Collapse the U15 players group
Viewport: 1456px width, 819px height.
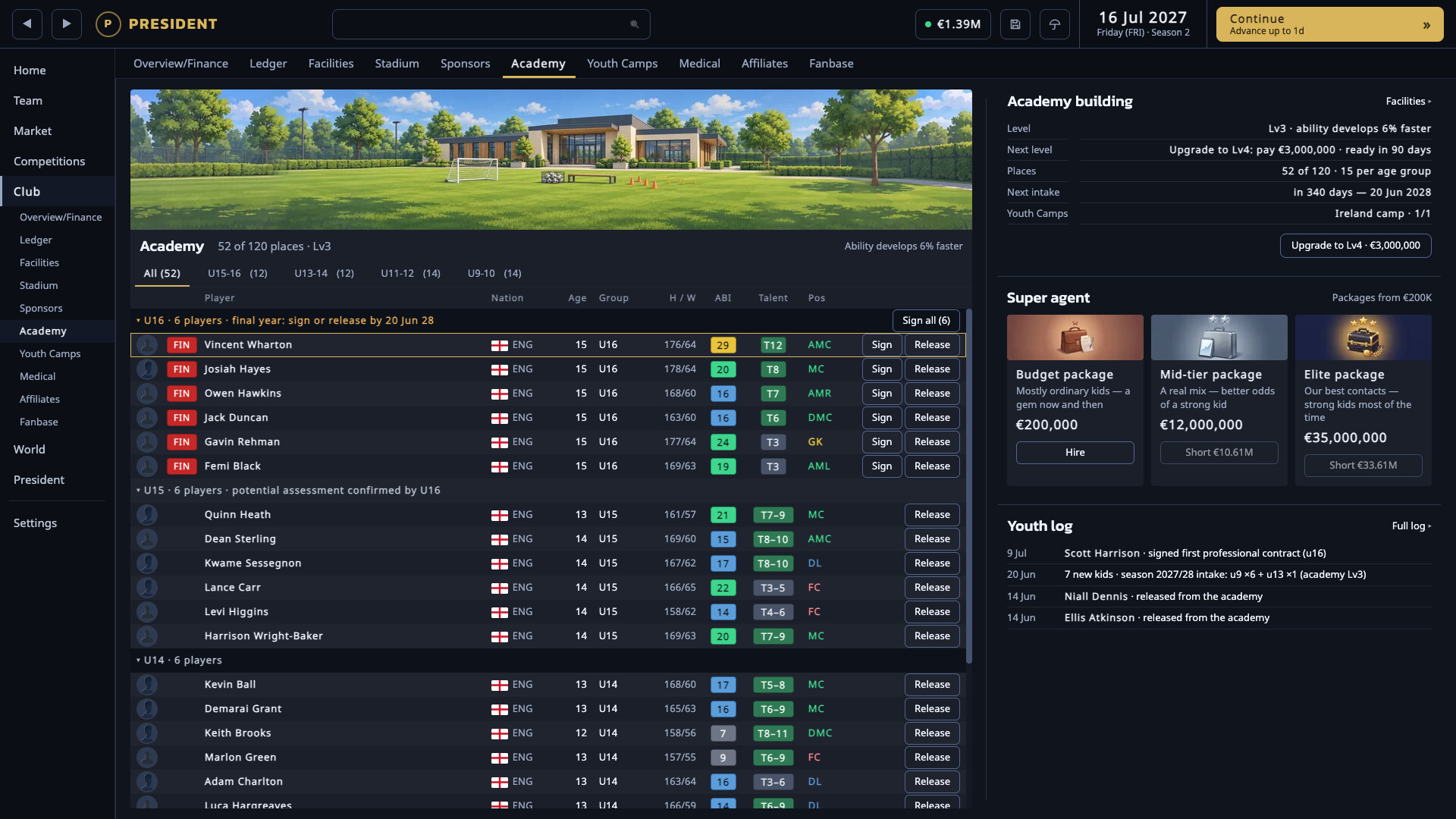pos(138,491)
